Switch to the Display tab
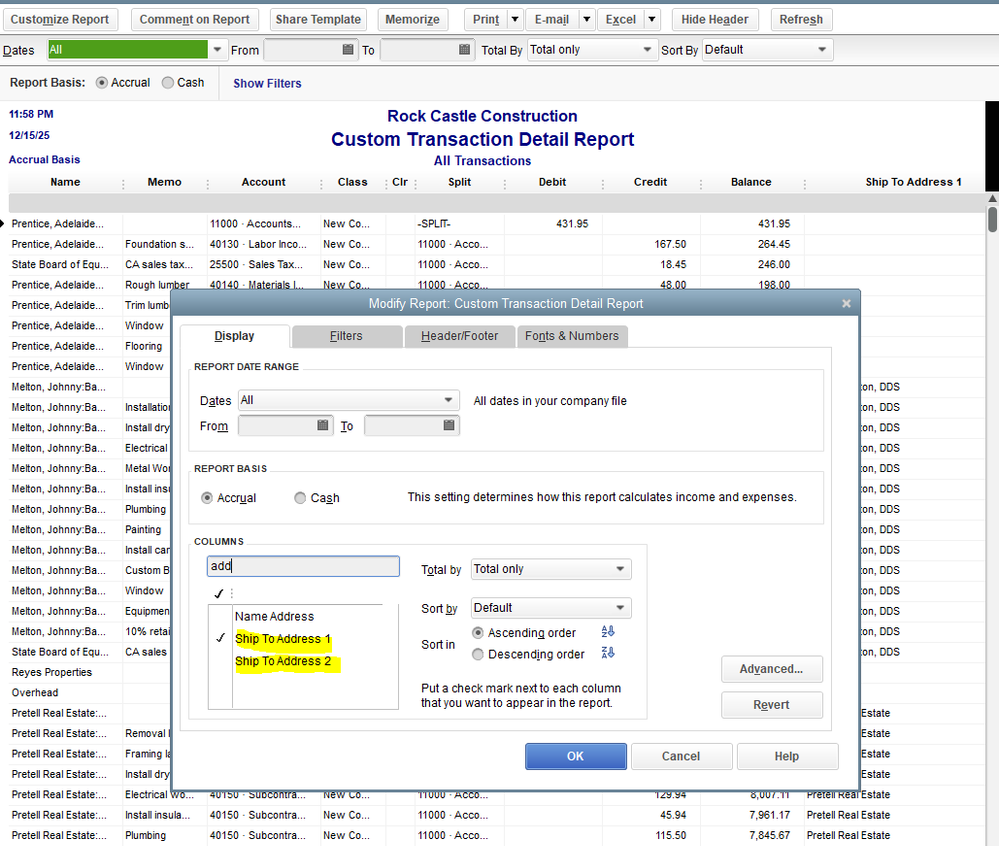This screenshot has height=846, width=999. click(x=234, y=336)
